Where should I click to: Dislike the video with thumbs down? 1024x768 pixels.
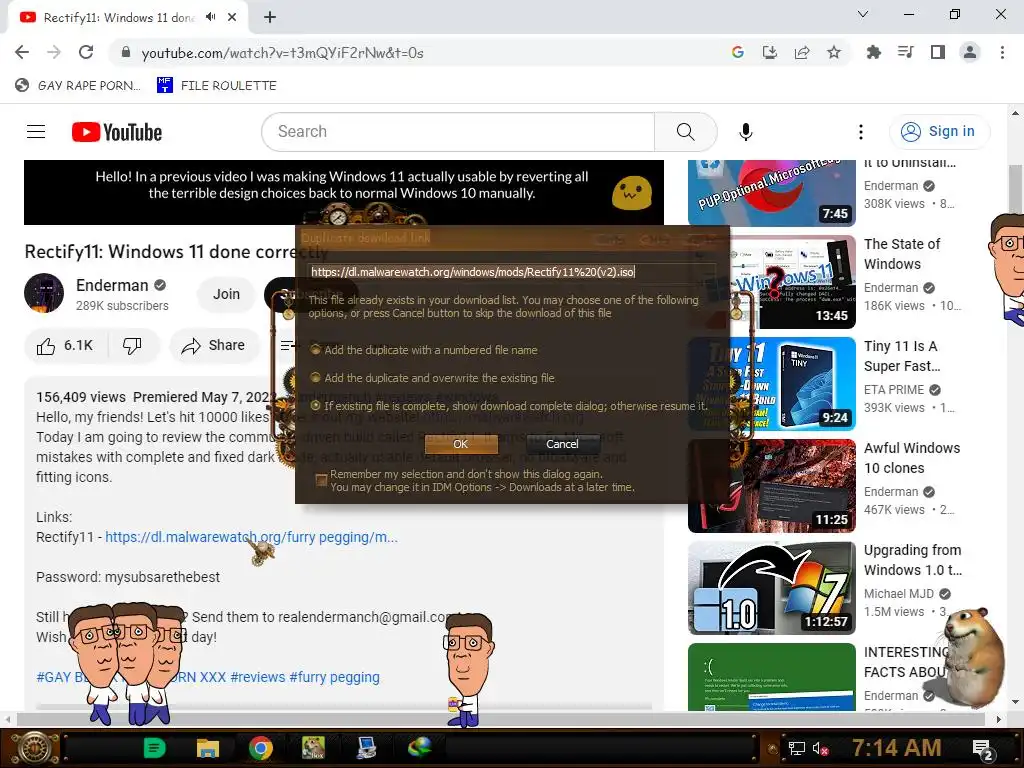coord(133,345)
